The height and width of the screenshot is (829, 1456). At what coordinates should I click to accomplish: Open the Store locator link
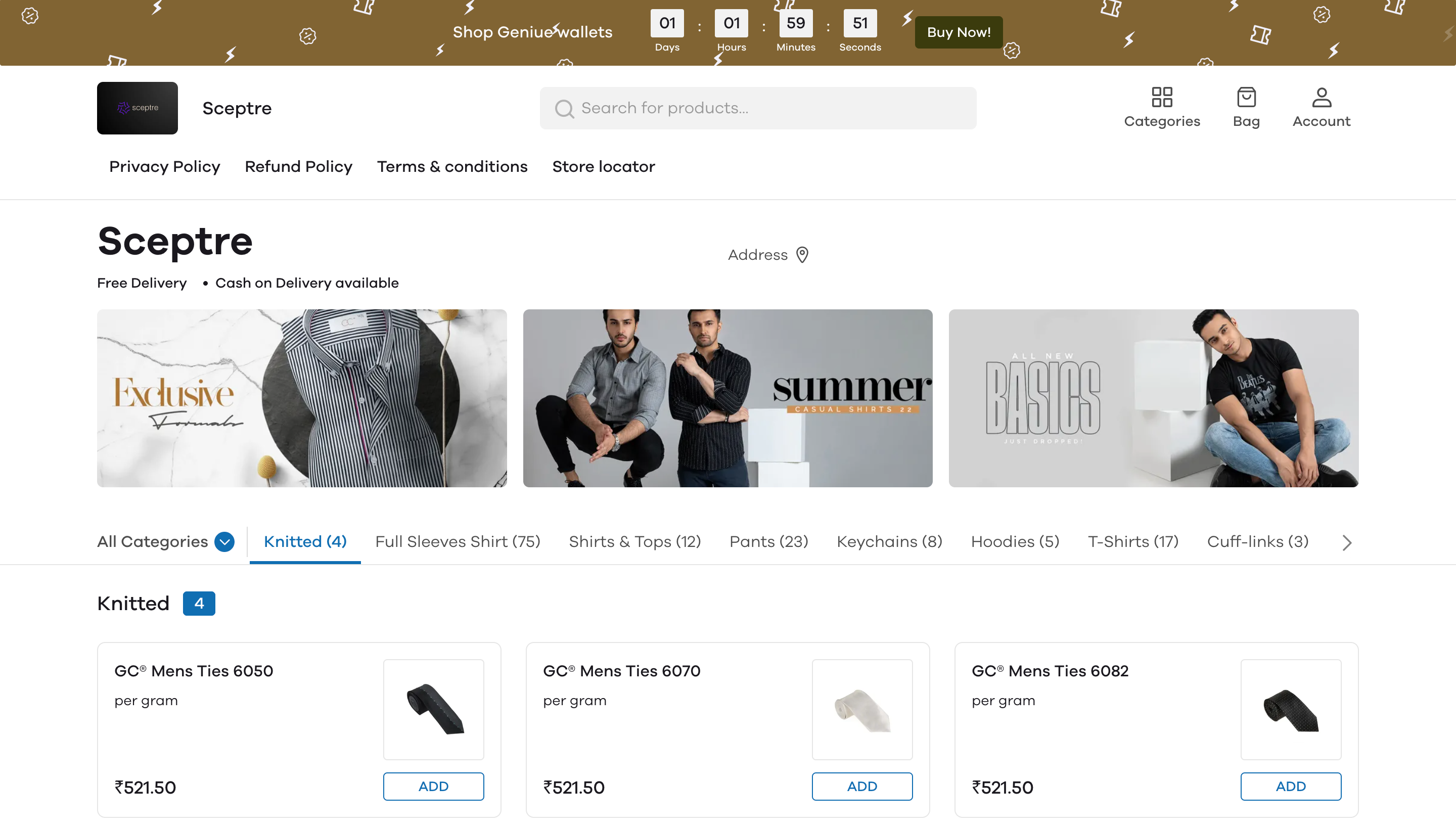(604, 167)
